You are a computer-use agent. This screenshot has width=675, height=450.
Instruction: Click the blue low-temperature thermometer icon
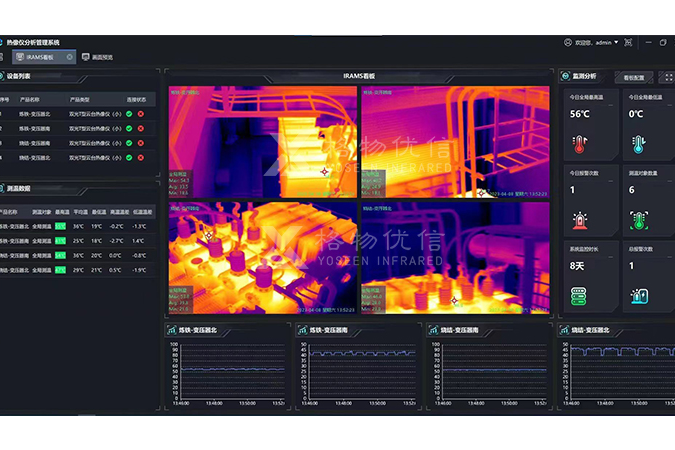point(637,144)
